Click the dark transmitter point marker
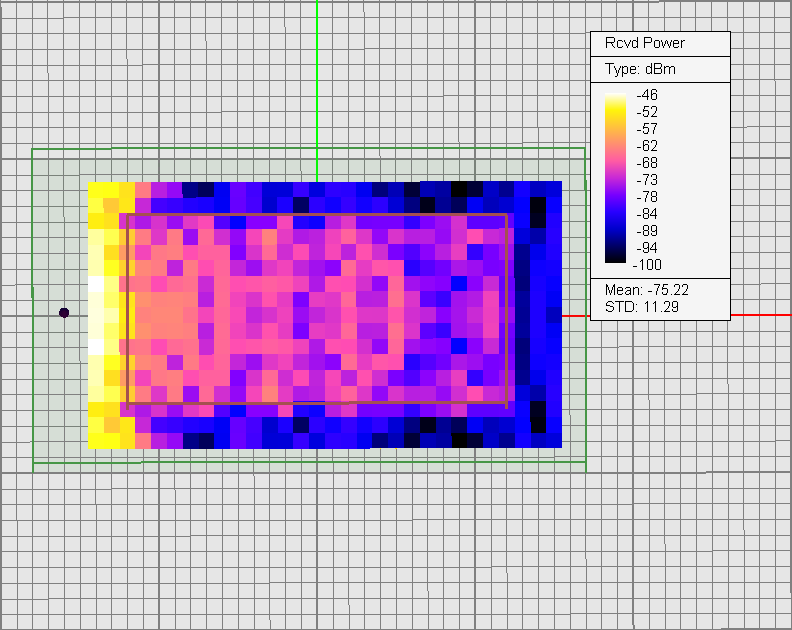792x630 pixels. click(x=64, y=313)
